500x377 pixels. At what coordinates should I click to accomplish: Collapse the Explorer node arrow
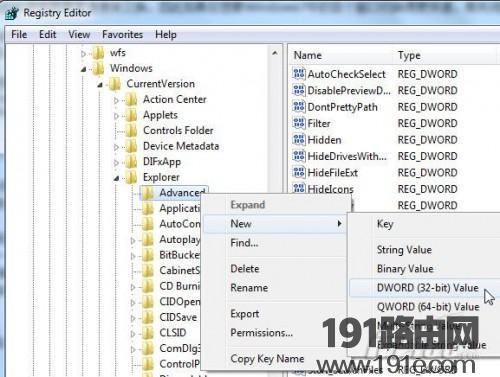(x=116, y=179)
